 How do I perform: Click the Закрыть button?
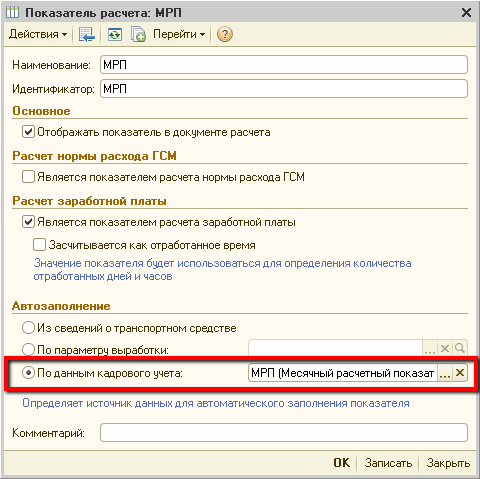pyautogui.click(x=448, y=463)
